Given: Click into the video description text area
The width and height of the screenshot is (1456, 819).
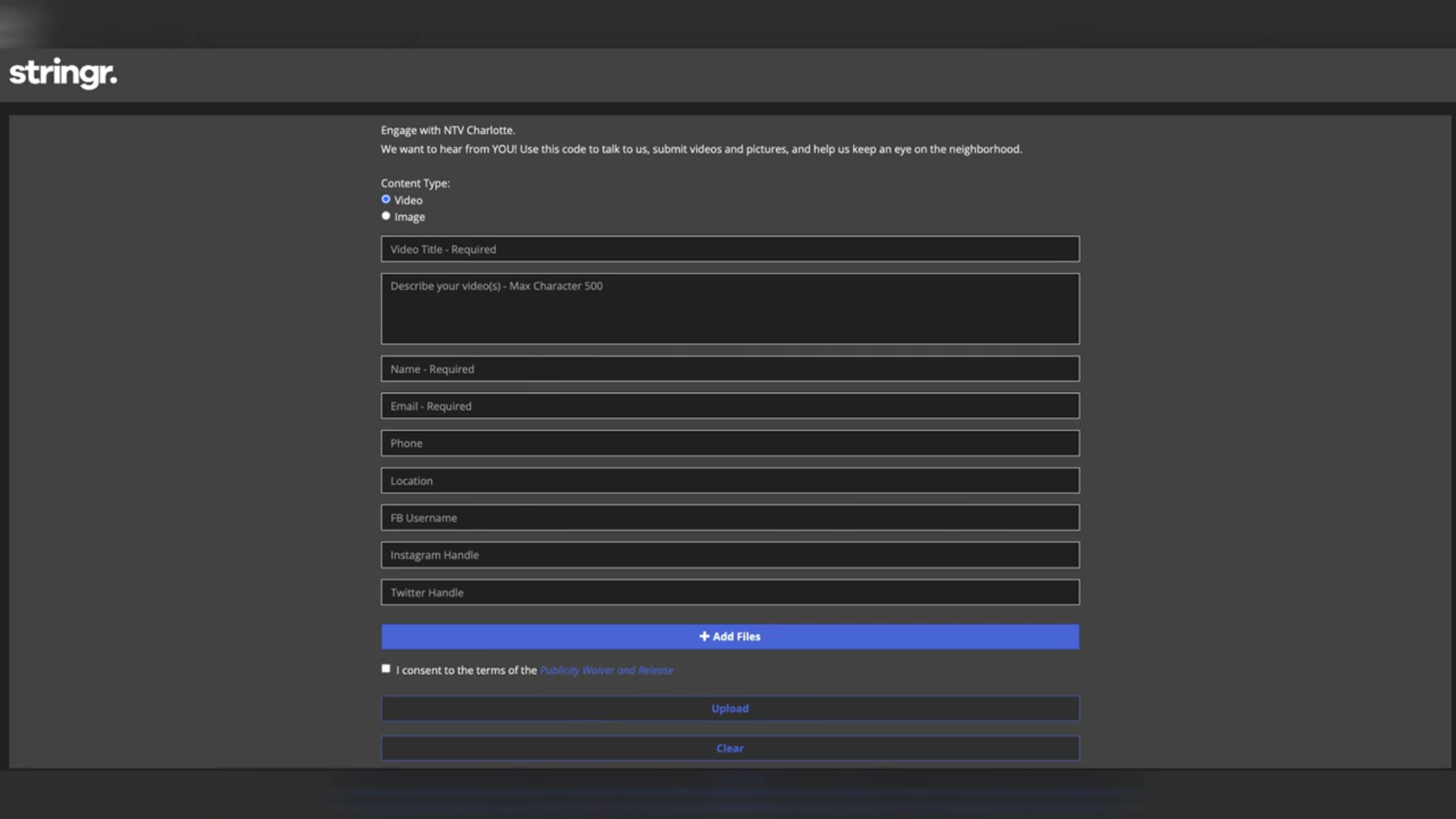Looking at the screenshot, I should (x=730, y=309).
